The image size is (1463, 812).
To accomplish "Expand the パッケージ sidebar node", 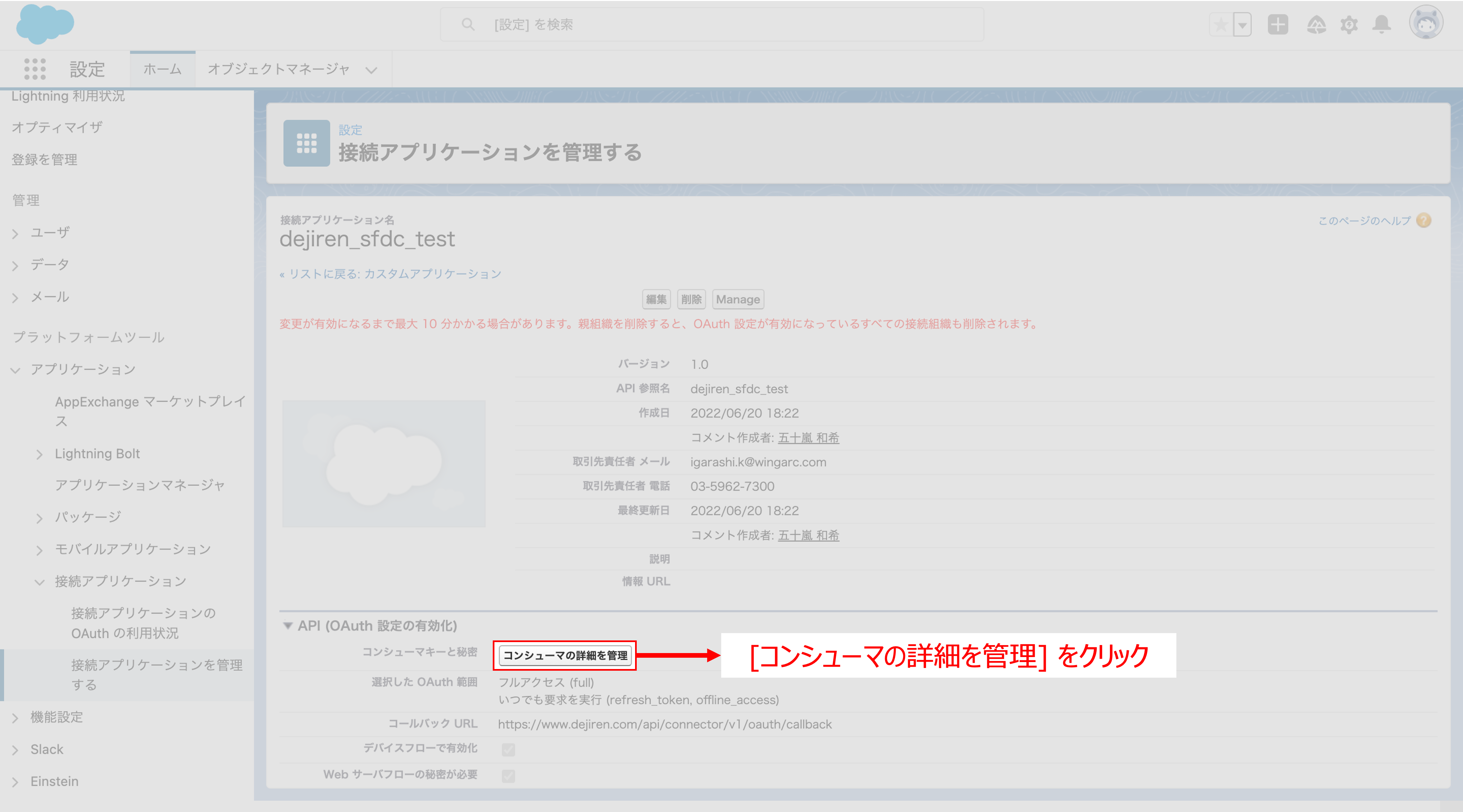I will coord(39,518).
